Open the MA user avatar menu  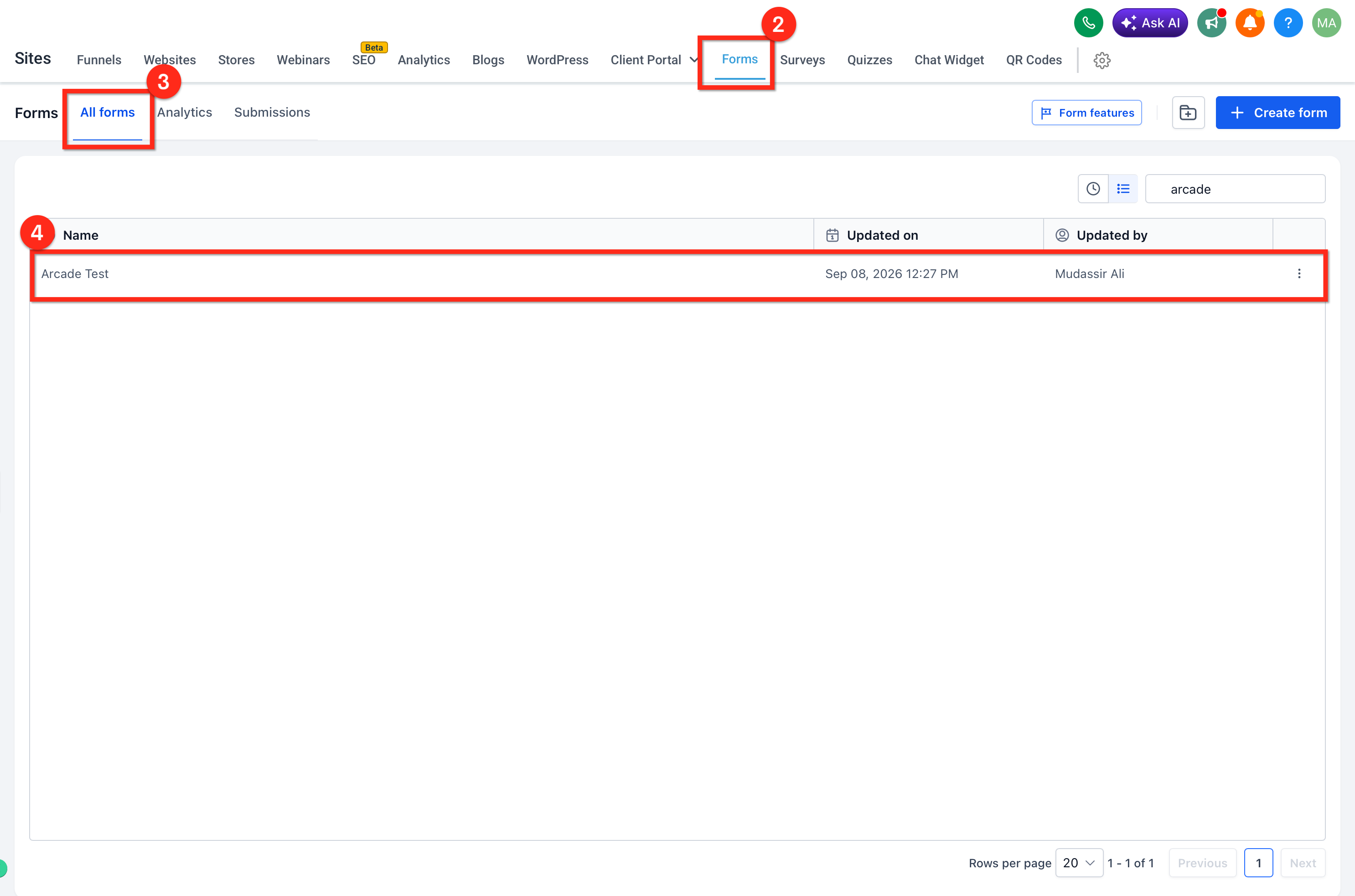[1326, 23]
